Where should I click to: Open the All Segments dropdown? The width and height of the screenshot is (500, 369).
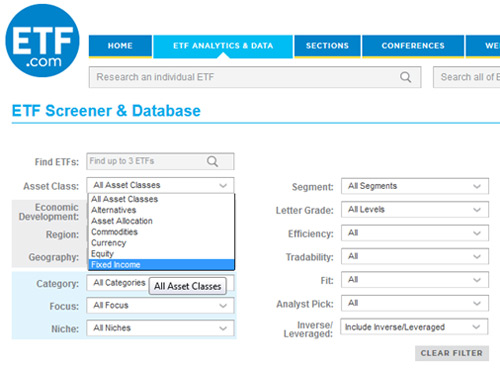(415, 186)
